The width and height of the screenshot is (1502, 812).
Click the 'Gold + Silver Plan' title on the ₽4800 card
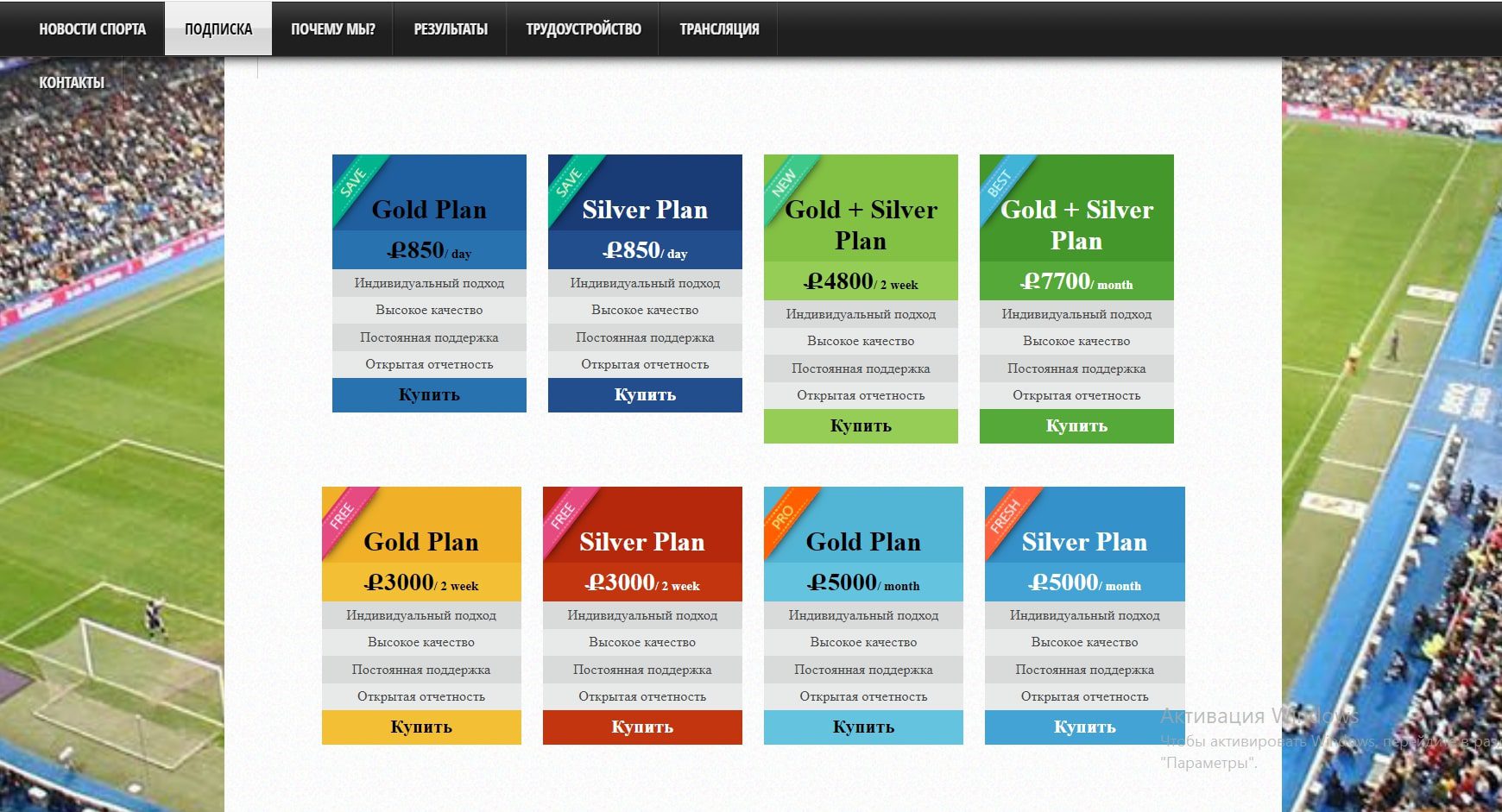[861, 224]
